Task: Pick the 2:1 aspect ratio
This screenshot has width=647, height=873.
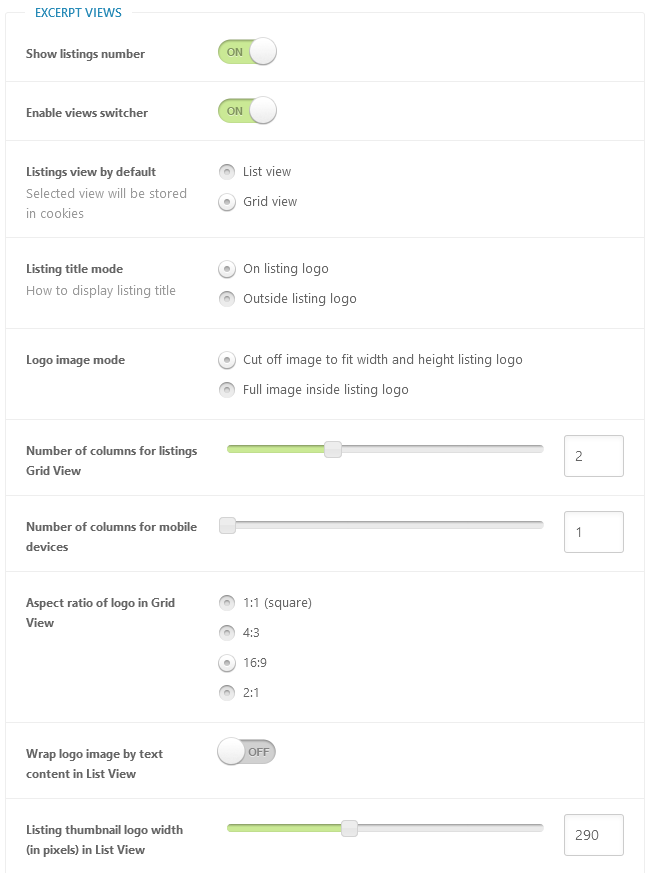Action: [x=227, y=693]
